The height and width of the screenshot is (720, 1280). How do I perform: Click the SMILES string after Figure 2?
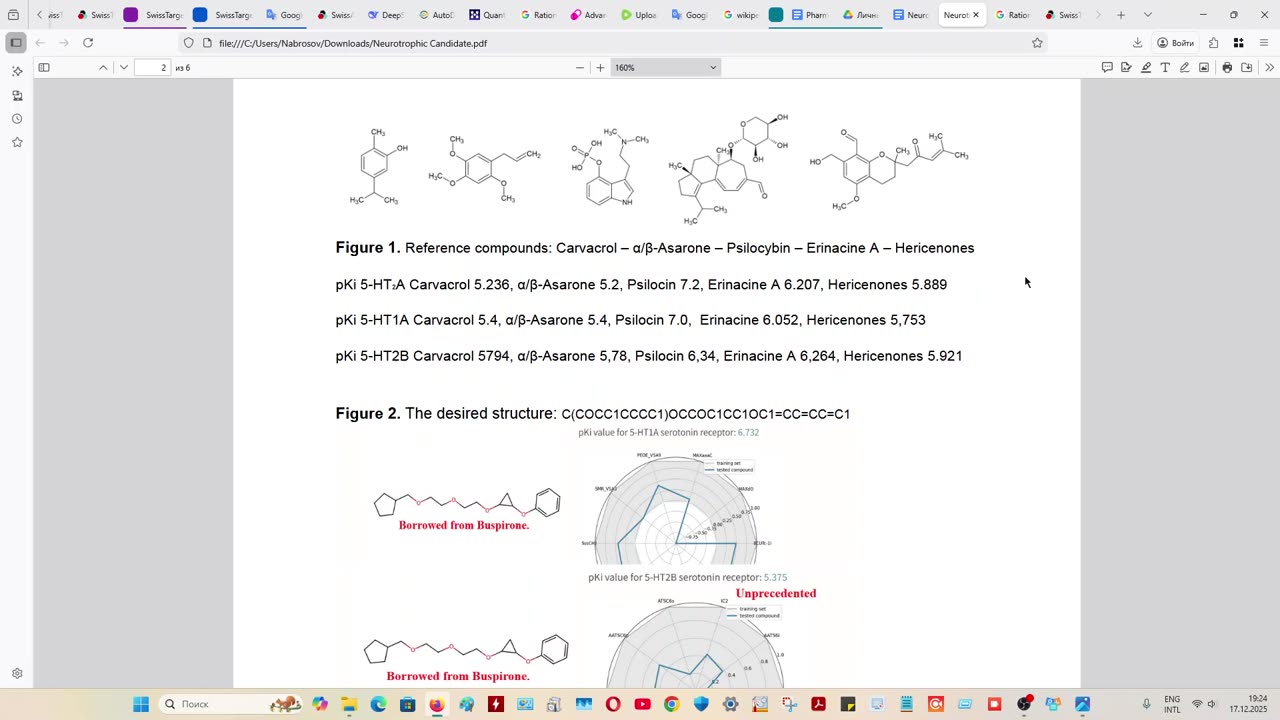[x=706, y=414]
